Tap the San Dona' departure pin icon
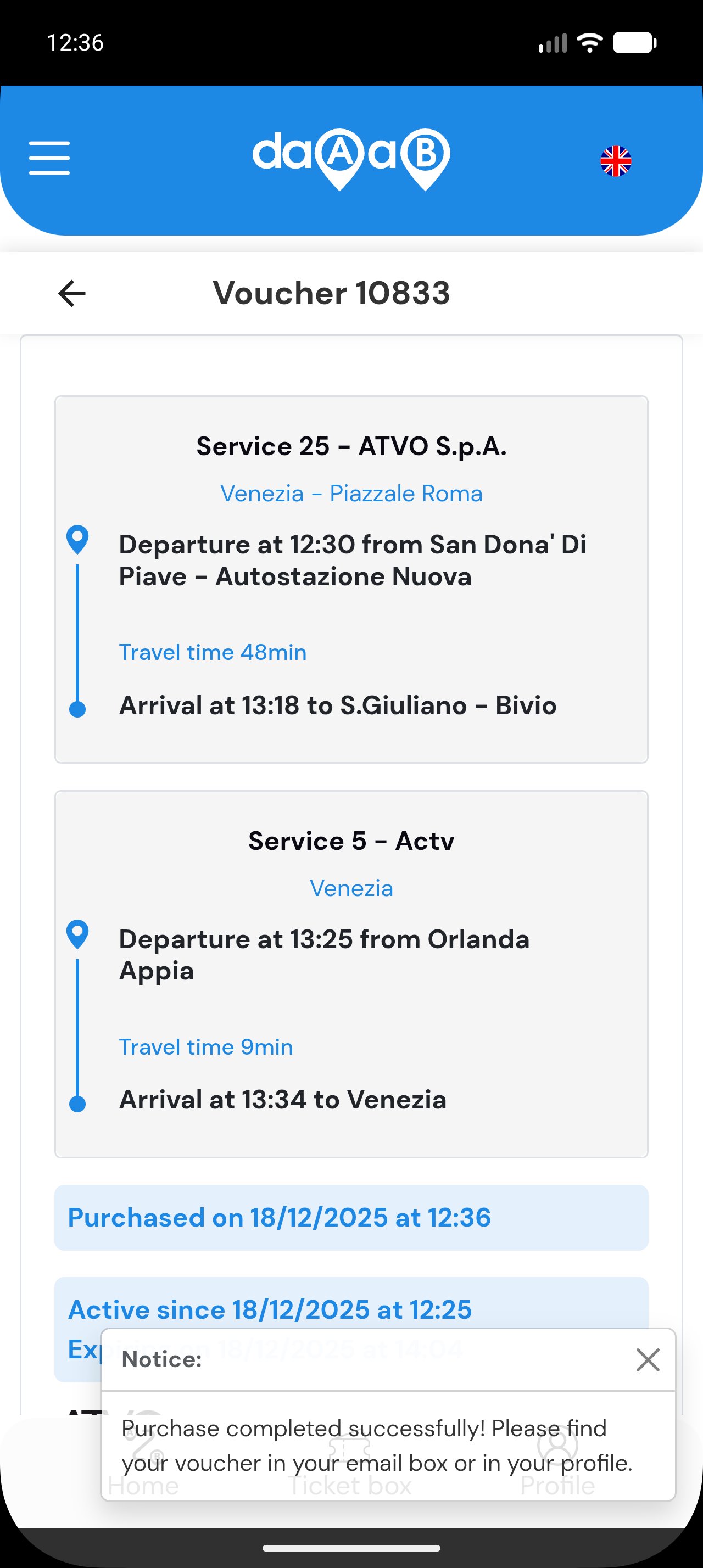The width and height of the screenshot is (703, 1568). point(77,539)
